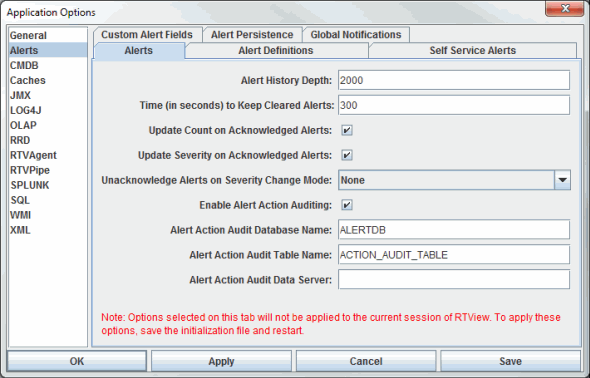
Task: Cancel the Application Options dialog
Action: pos(366,361)
